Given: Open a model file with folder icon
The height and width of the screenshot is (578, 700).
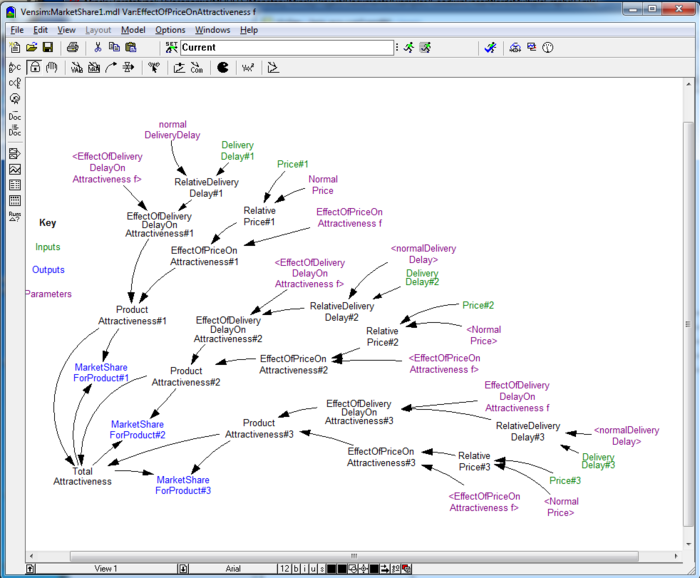Looking at the screenshot, I should tap(31, 47).
